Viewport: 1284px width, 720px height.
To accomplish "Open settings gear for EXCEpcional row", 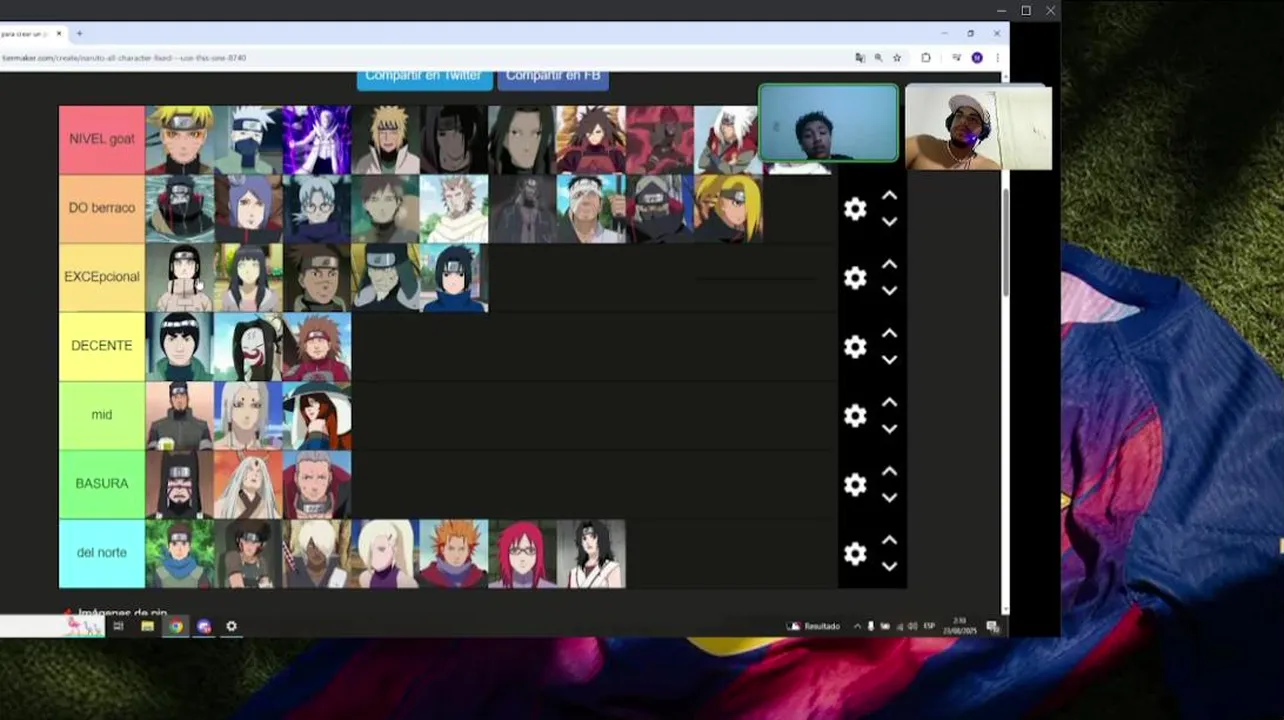I will click(x=855, y=278).
